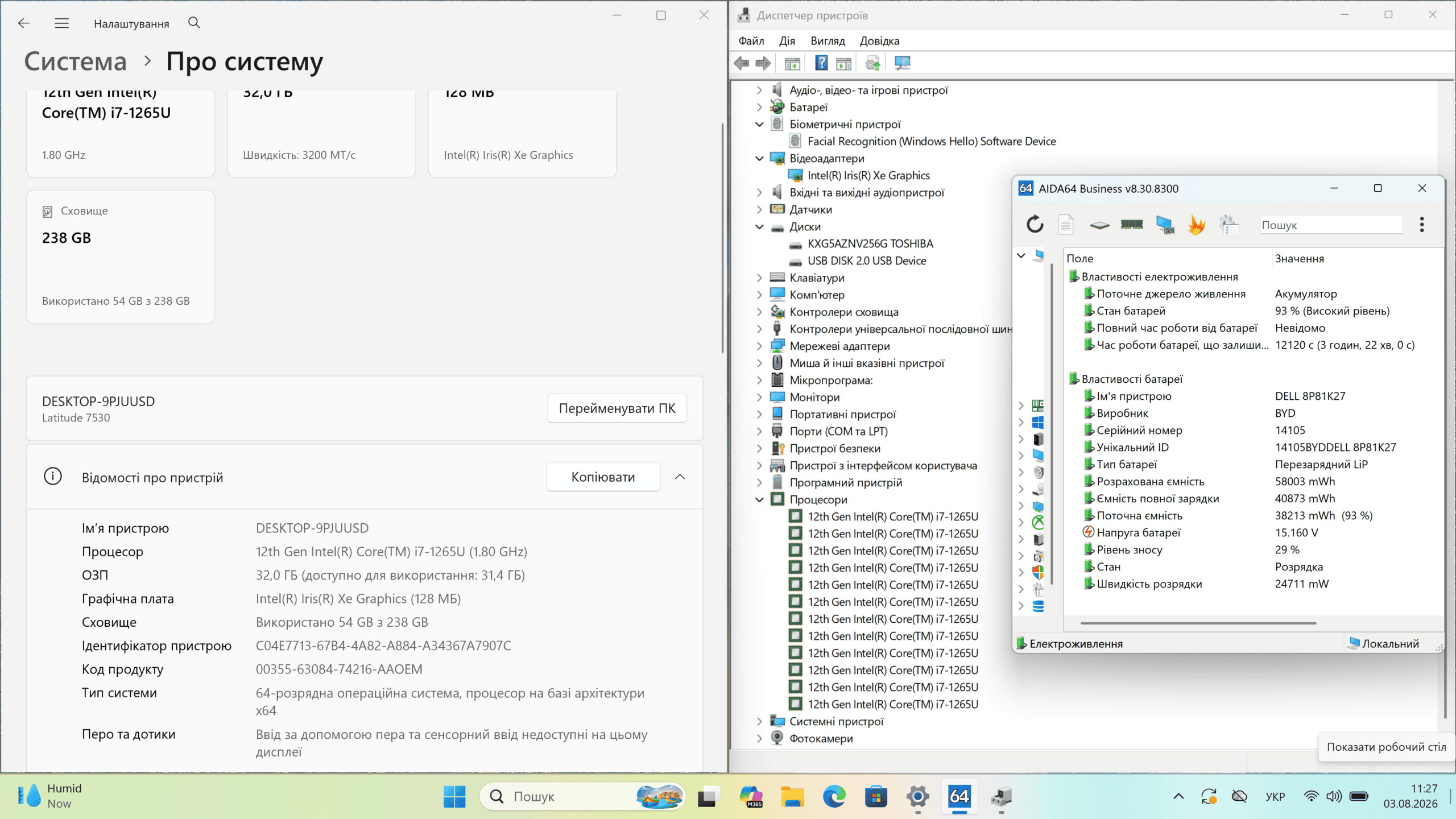This screenshot has width=1456, height=819.
Task: Expand the Клавіатури node
Action: tap(759, 278)
